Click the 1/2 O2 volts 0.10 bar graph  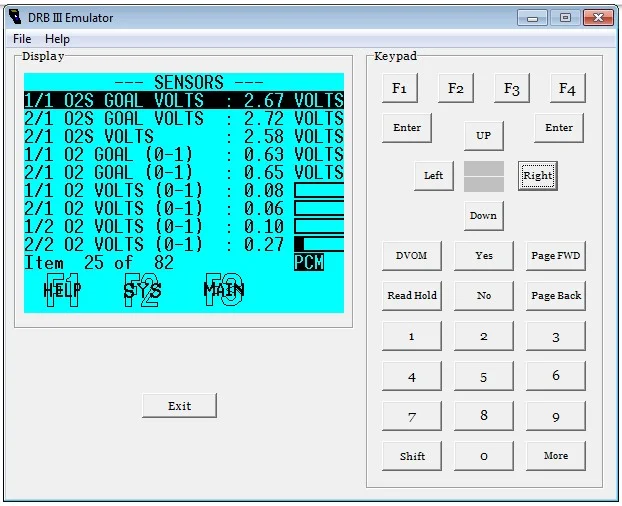(x=319, y=226)
